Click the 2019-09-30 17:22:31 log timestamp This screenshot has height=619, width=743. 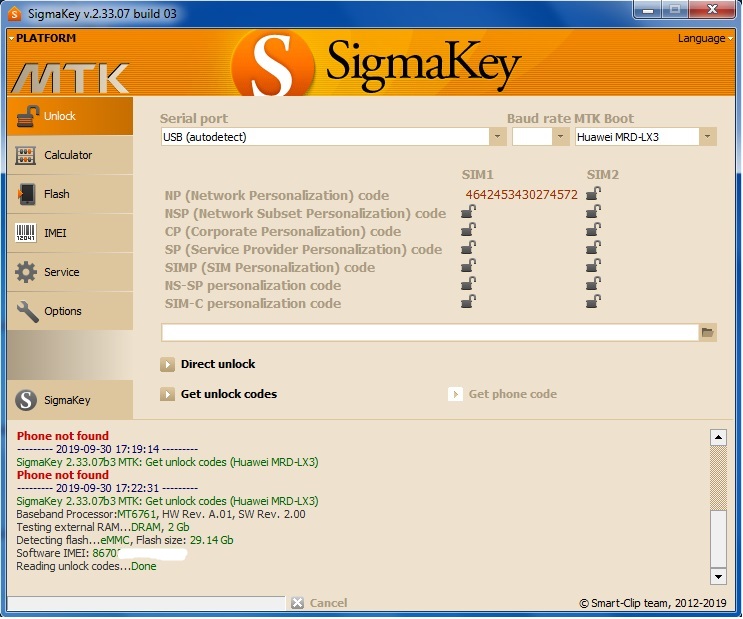click(107, 488)
